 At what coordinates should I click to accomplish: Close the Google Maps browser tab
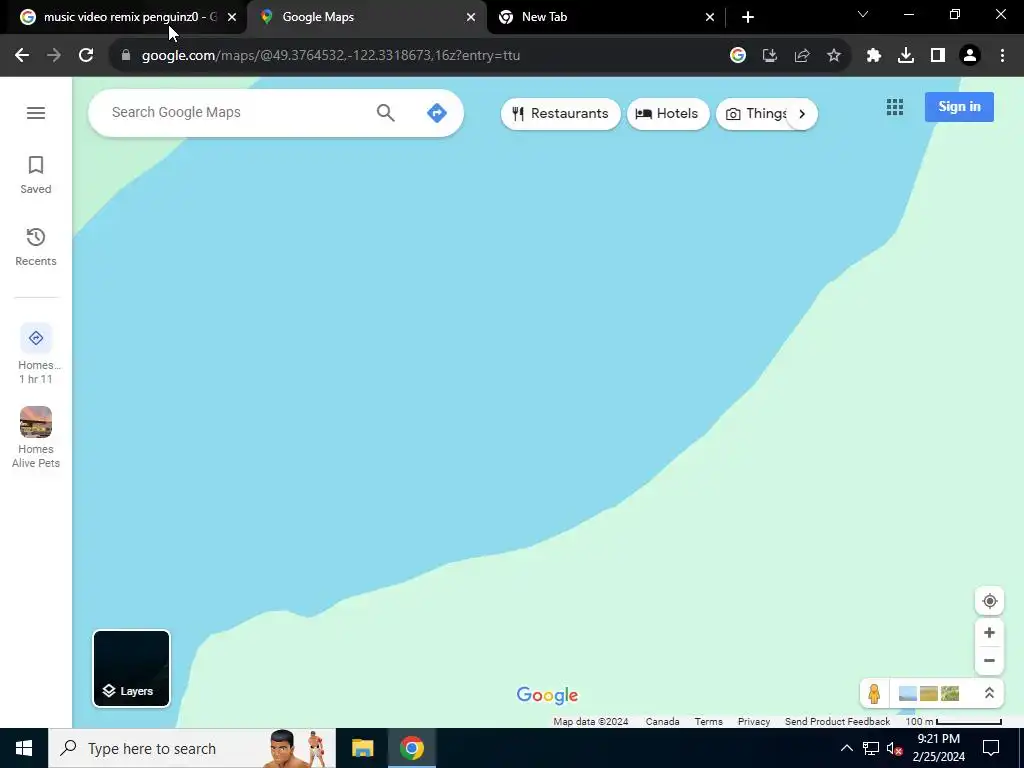pyautogui.click(x=471, y=18)
